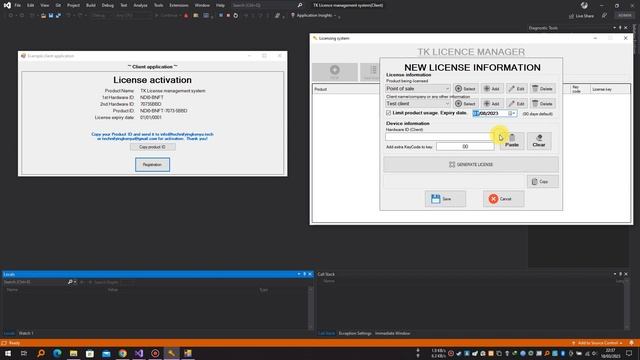Click Select button beside Test client
The width and height of the screenshot is (640, 360).
(465, 104)
